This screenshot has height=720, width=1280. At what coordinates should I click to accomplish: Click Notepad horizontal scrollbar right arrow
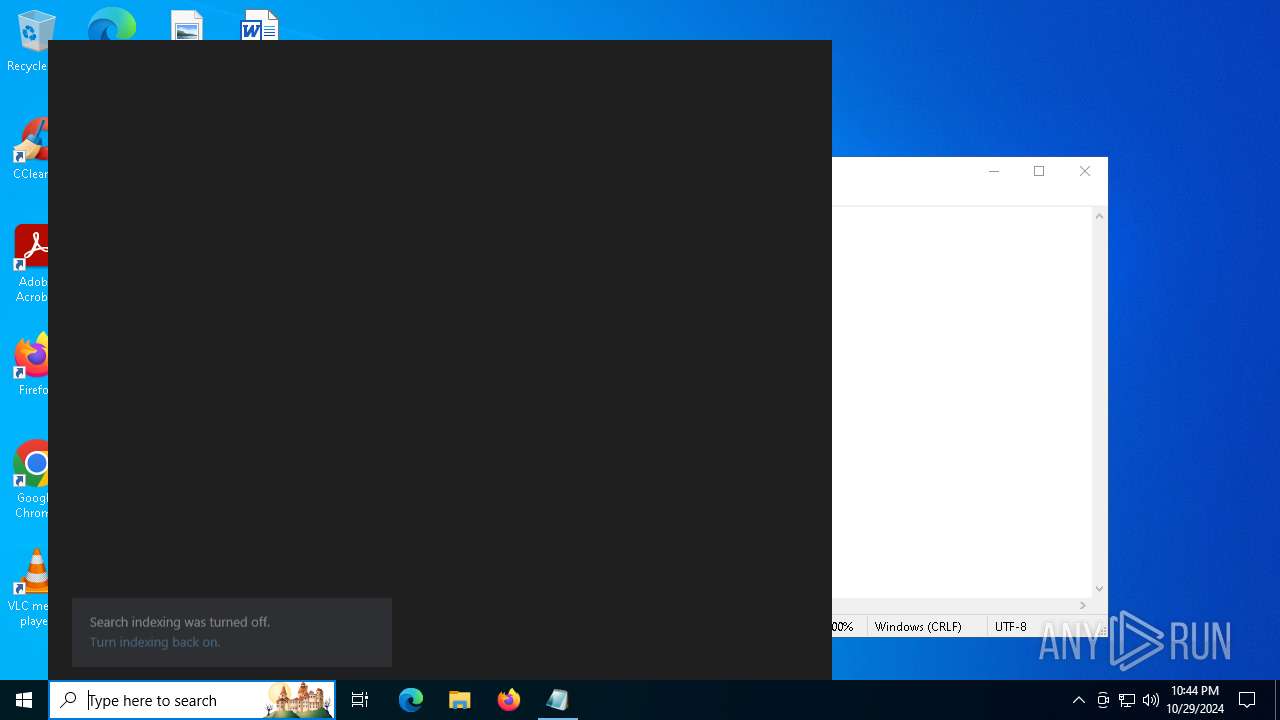(x=1083, y=605)
